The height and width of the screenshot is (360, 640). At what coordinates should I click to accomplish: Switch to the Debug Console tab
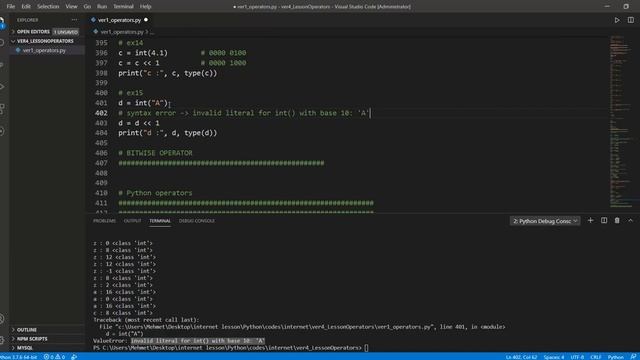(x=197, y=221)
